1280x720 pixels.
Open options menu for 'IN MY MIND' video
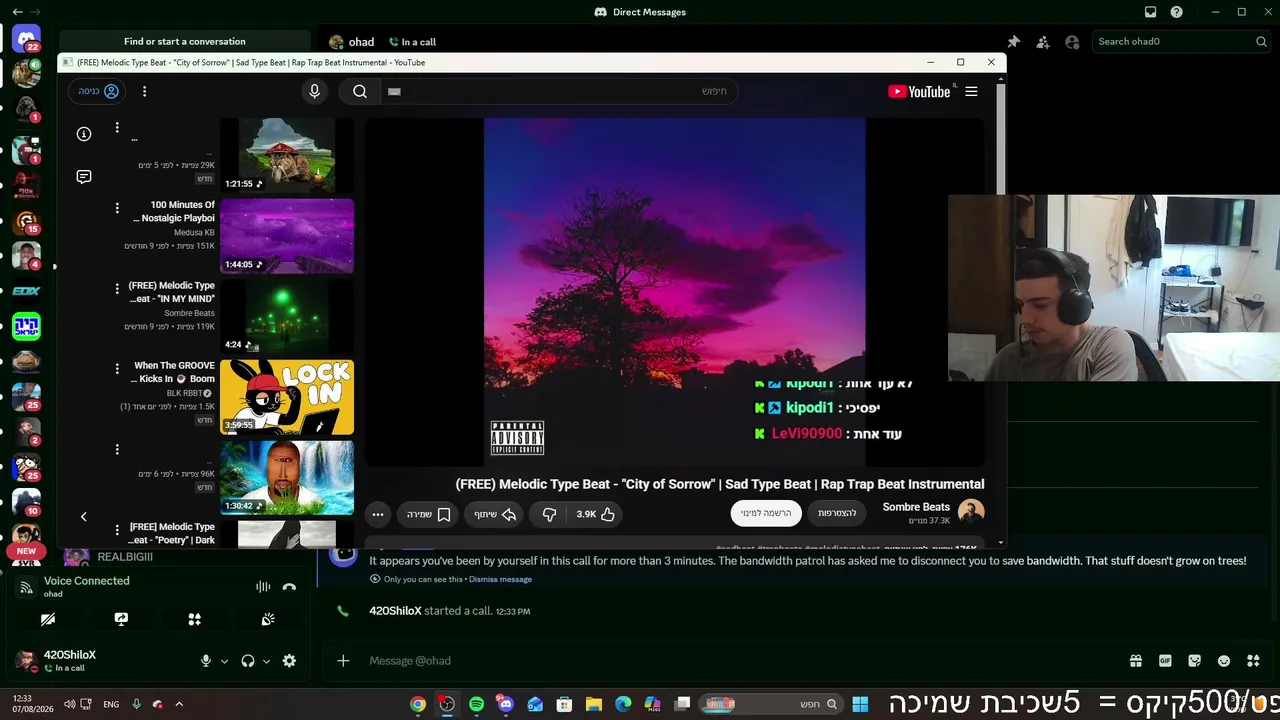[117, 288]
